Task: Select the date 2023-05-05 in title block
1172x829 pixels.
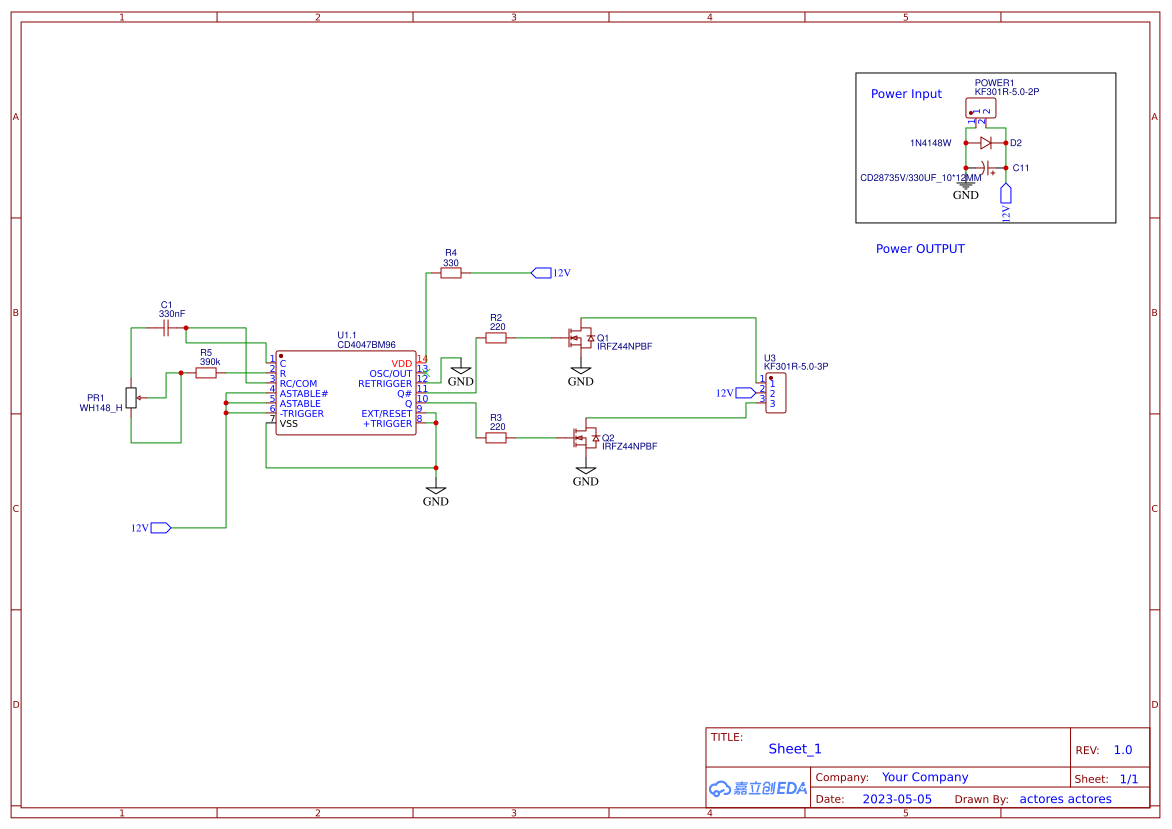Action: [899, 798]
